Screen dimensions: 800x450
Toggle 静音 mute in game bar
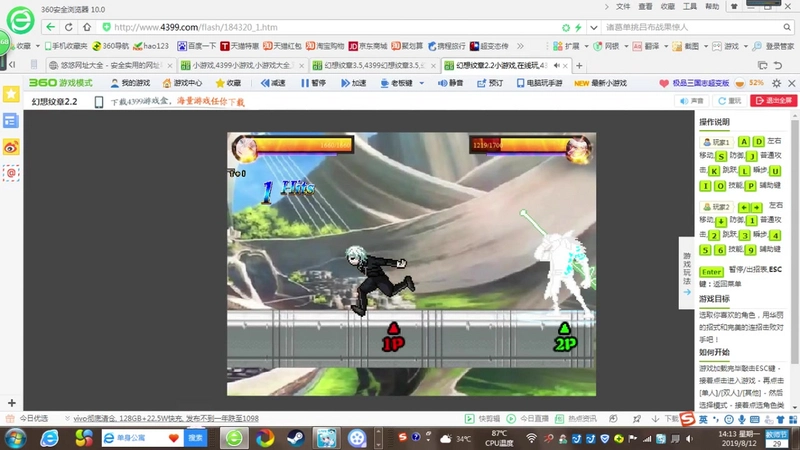pos(451,83)
